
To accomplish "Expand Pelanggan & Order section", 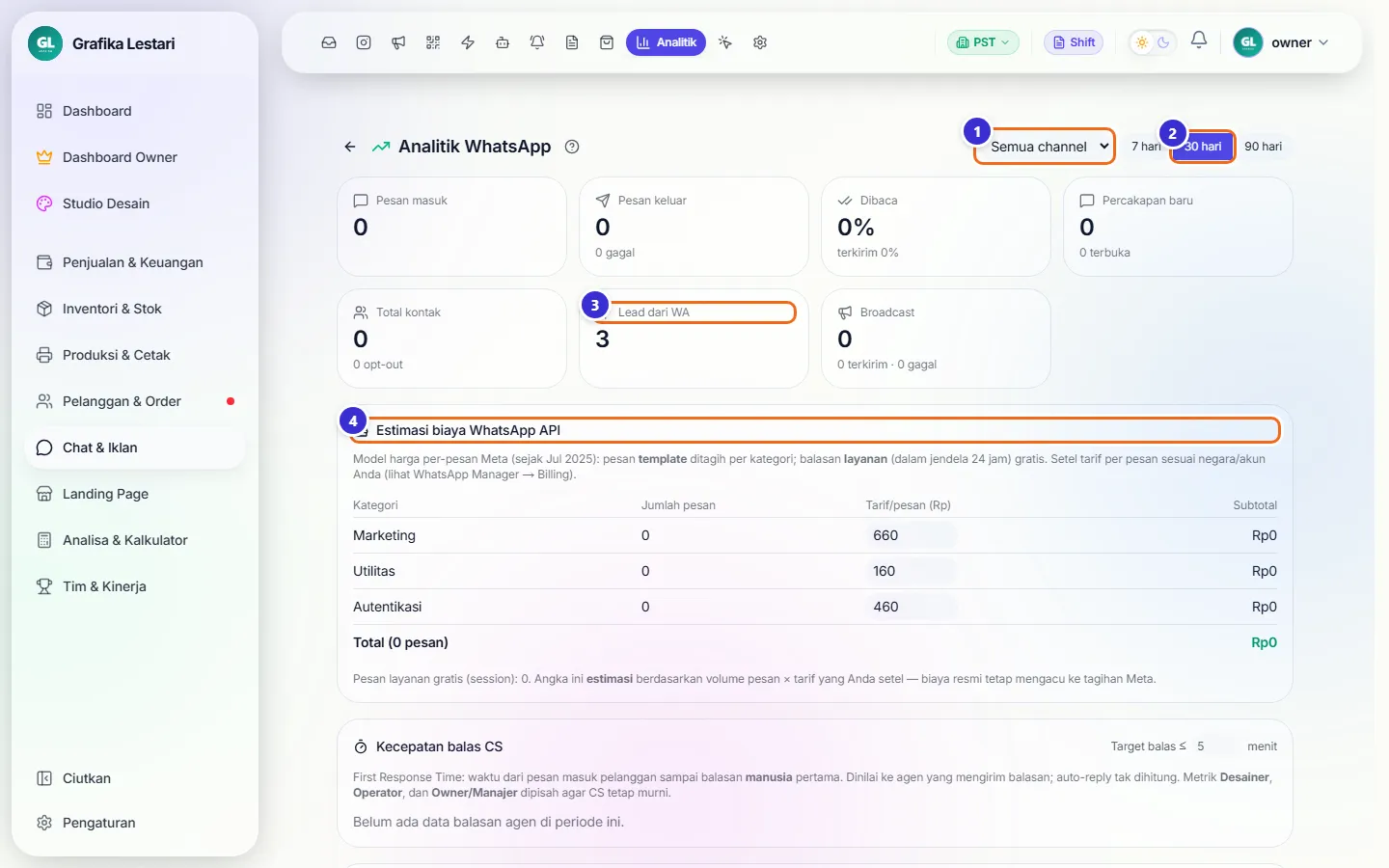I will coord(135,401).
